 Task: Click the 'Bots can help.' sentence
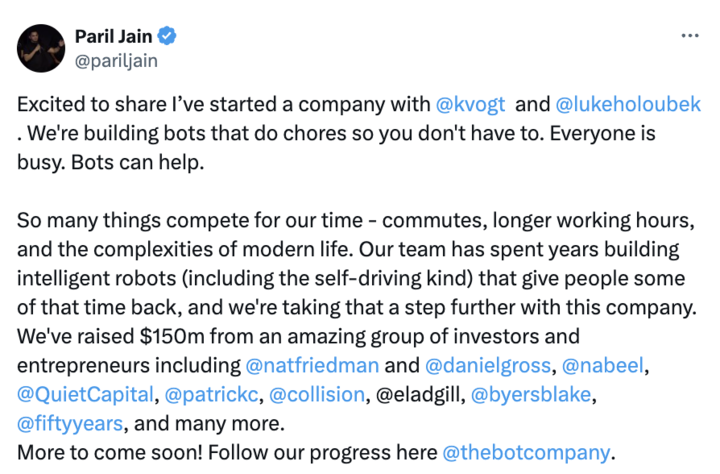pos(137,163)
